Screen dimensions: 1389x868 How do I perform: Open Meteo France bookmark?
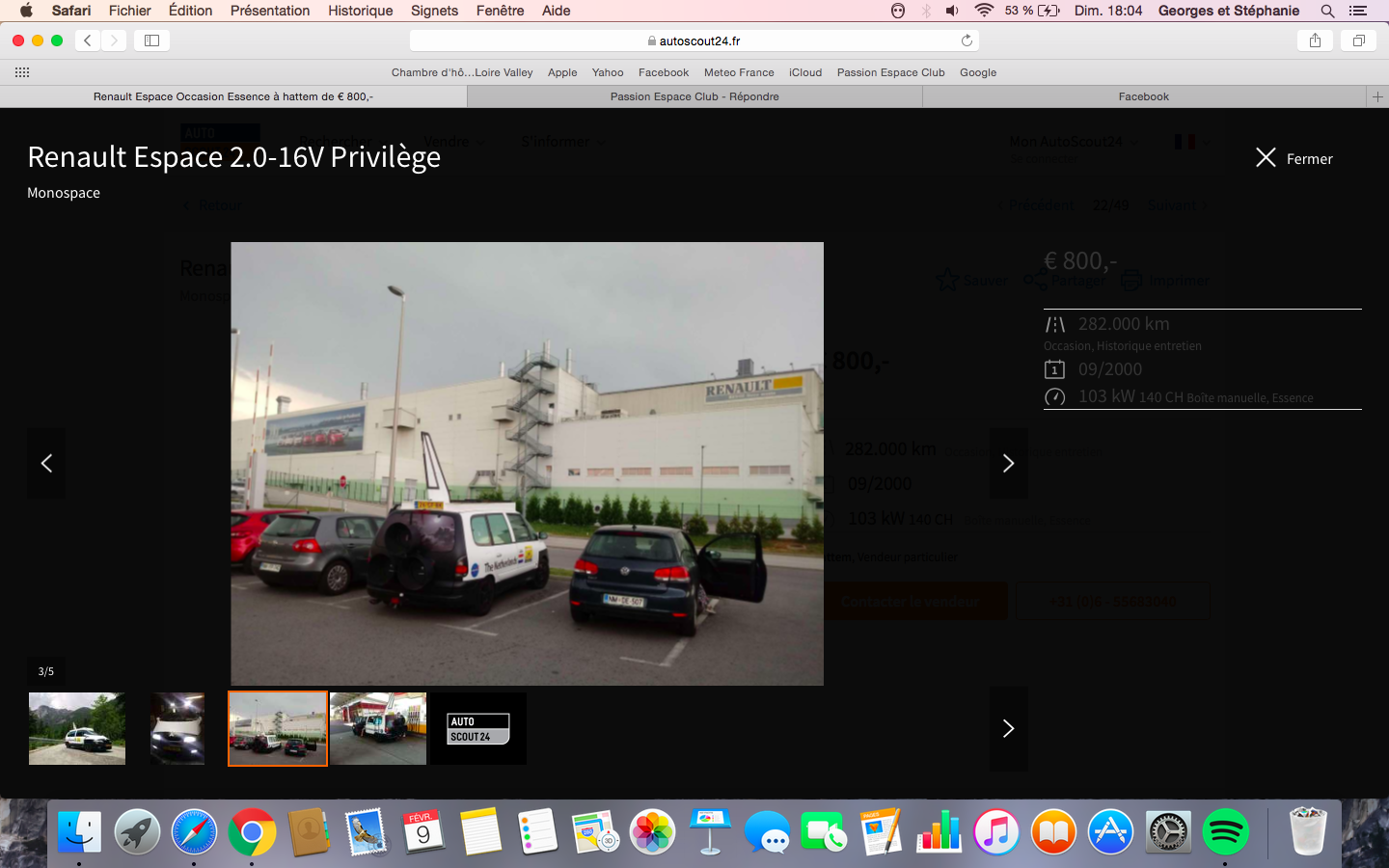(739, 72)
